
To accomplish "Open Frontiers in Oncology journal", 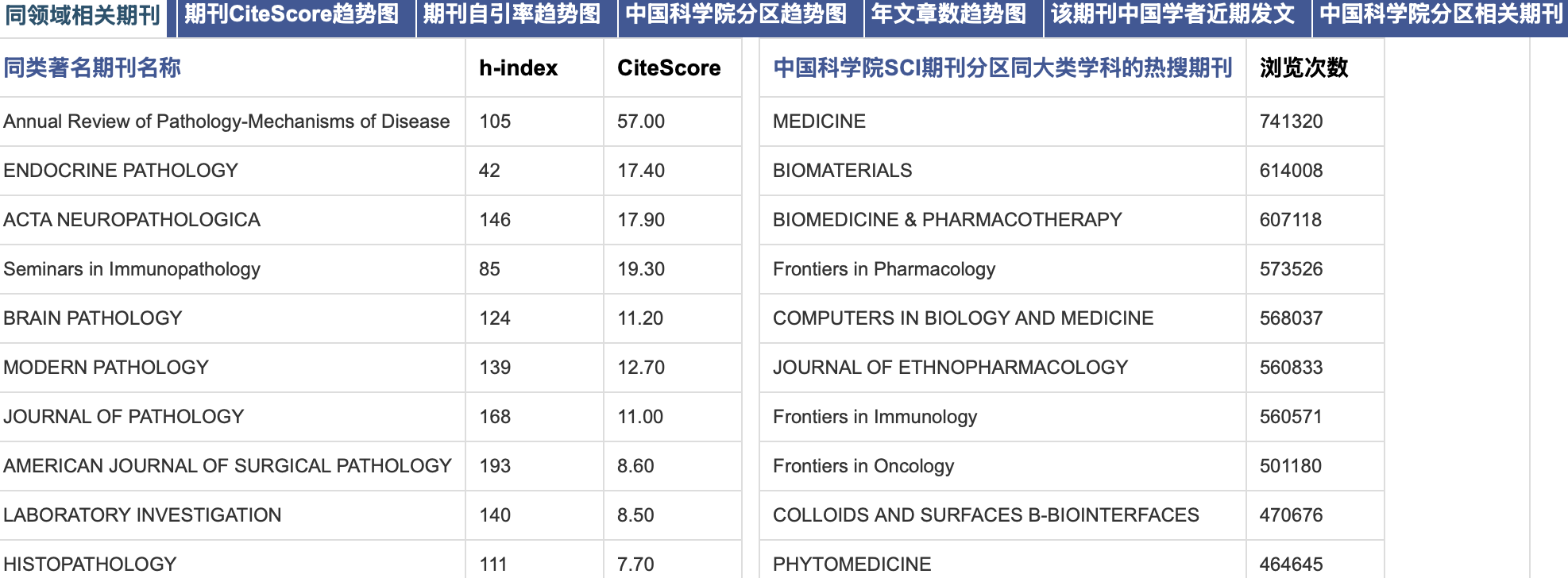I will click(863, 466).
